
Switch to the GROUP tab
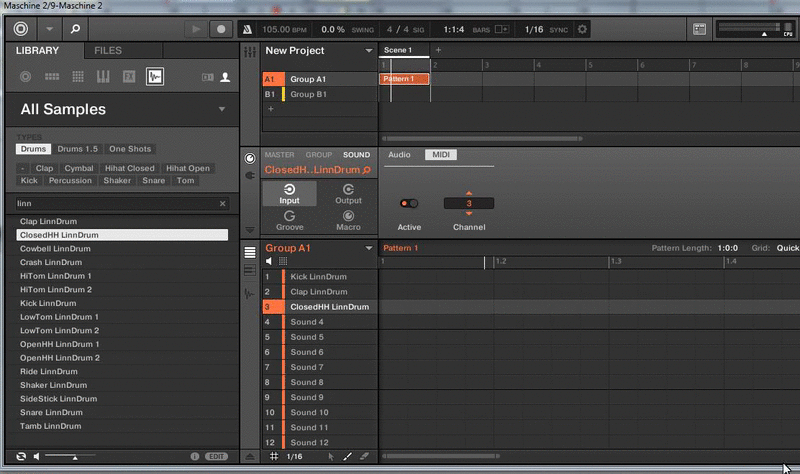pyautogui.click(x=319, y=155)
